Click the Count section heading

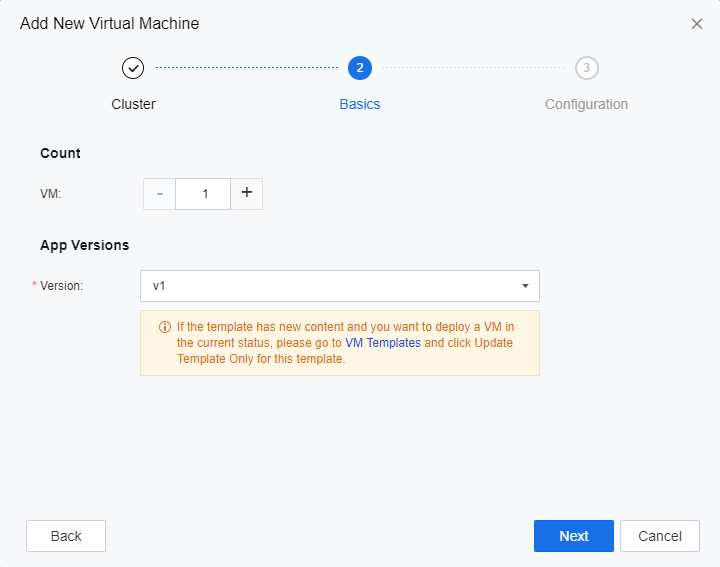(x=60, y=153)
